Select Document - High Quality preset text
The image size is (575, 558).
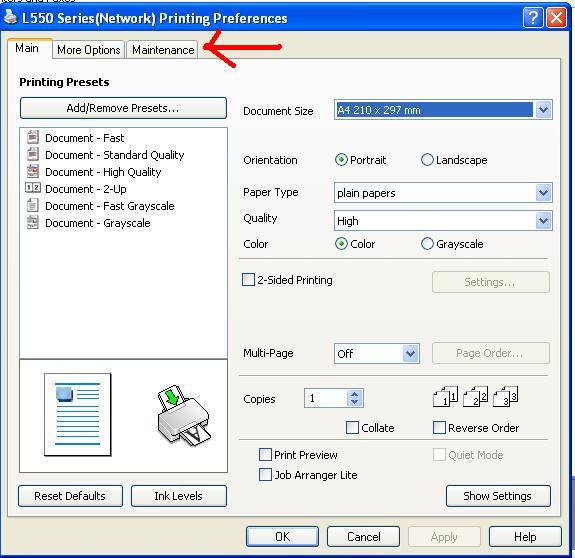pyautogui.click(x=103, y=172)
